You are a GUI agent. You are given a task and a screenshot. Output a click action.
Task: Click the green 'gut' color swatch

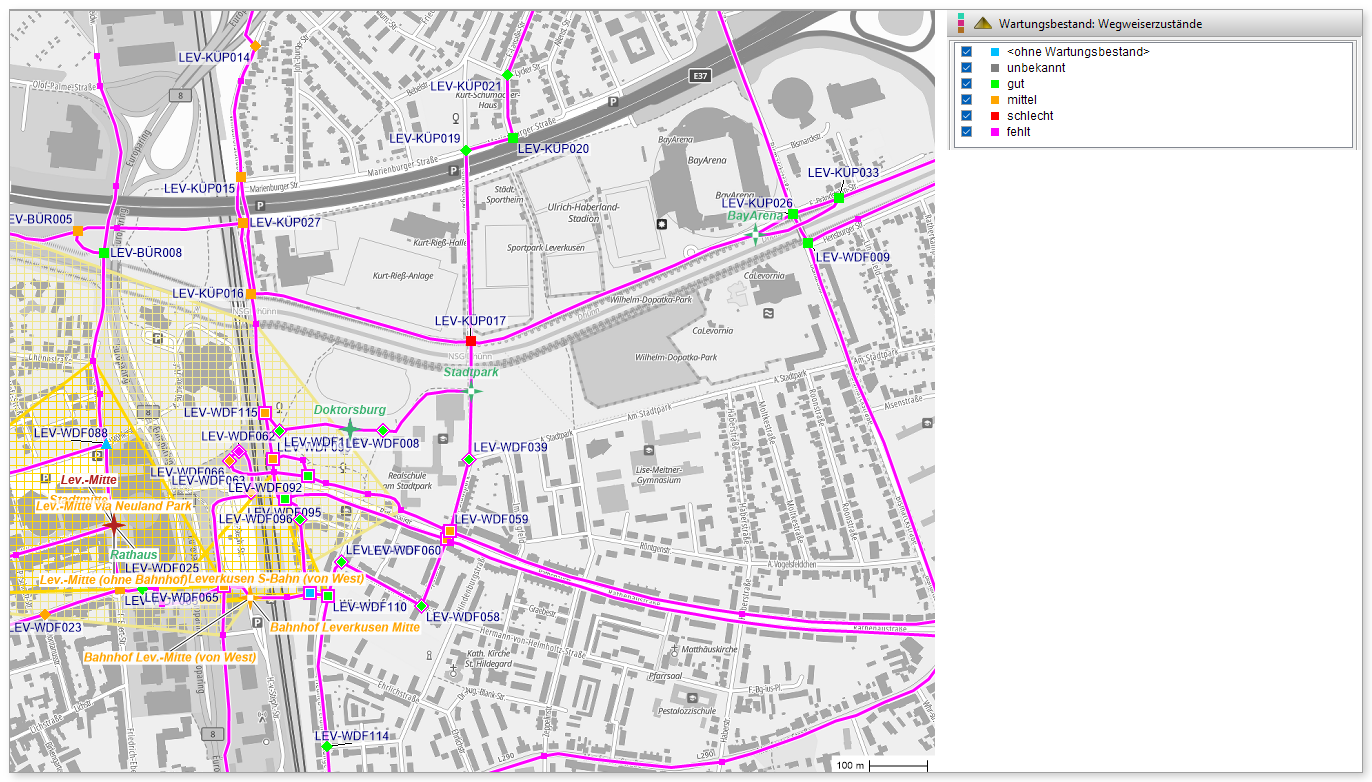(x=994, y=84)
